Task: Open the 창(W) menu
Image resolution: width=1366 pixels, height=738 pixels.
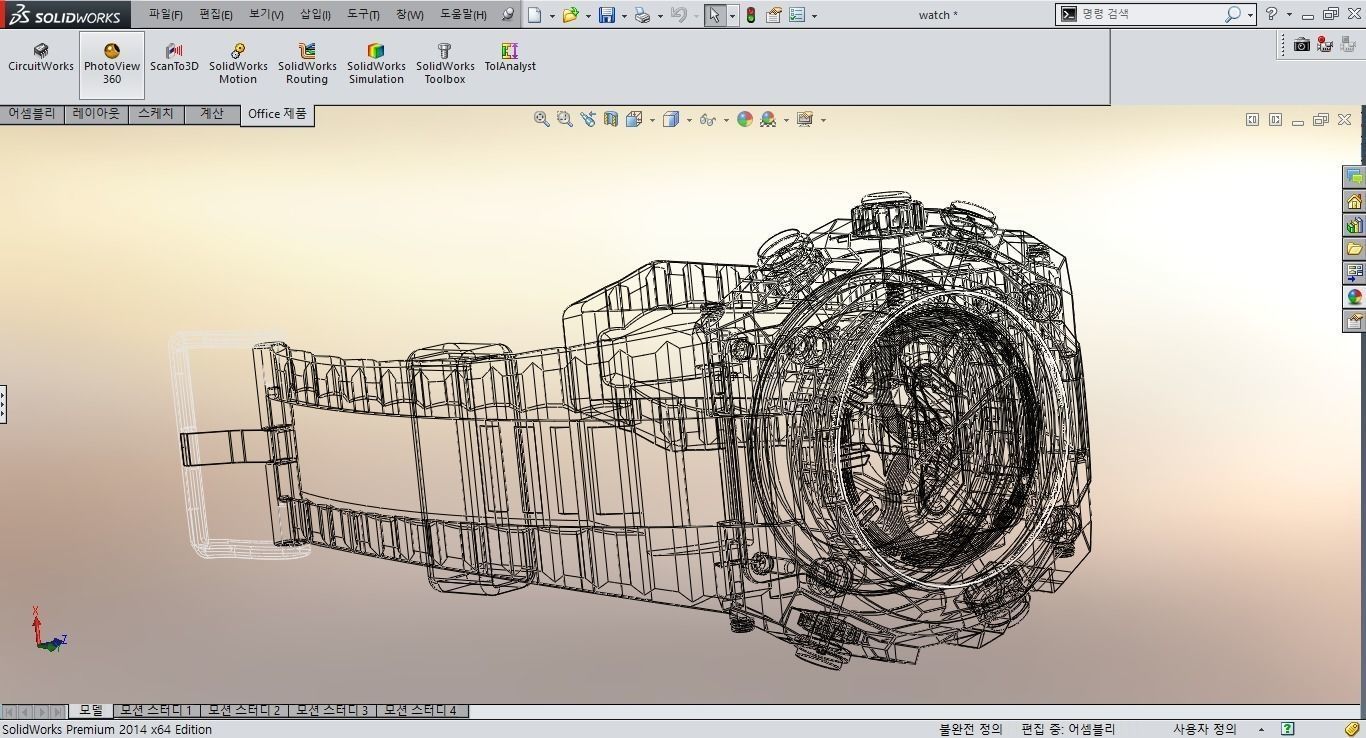Action: [409, 14]
